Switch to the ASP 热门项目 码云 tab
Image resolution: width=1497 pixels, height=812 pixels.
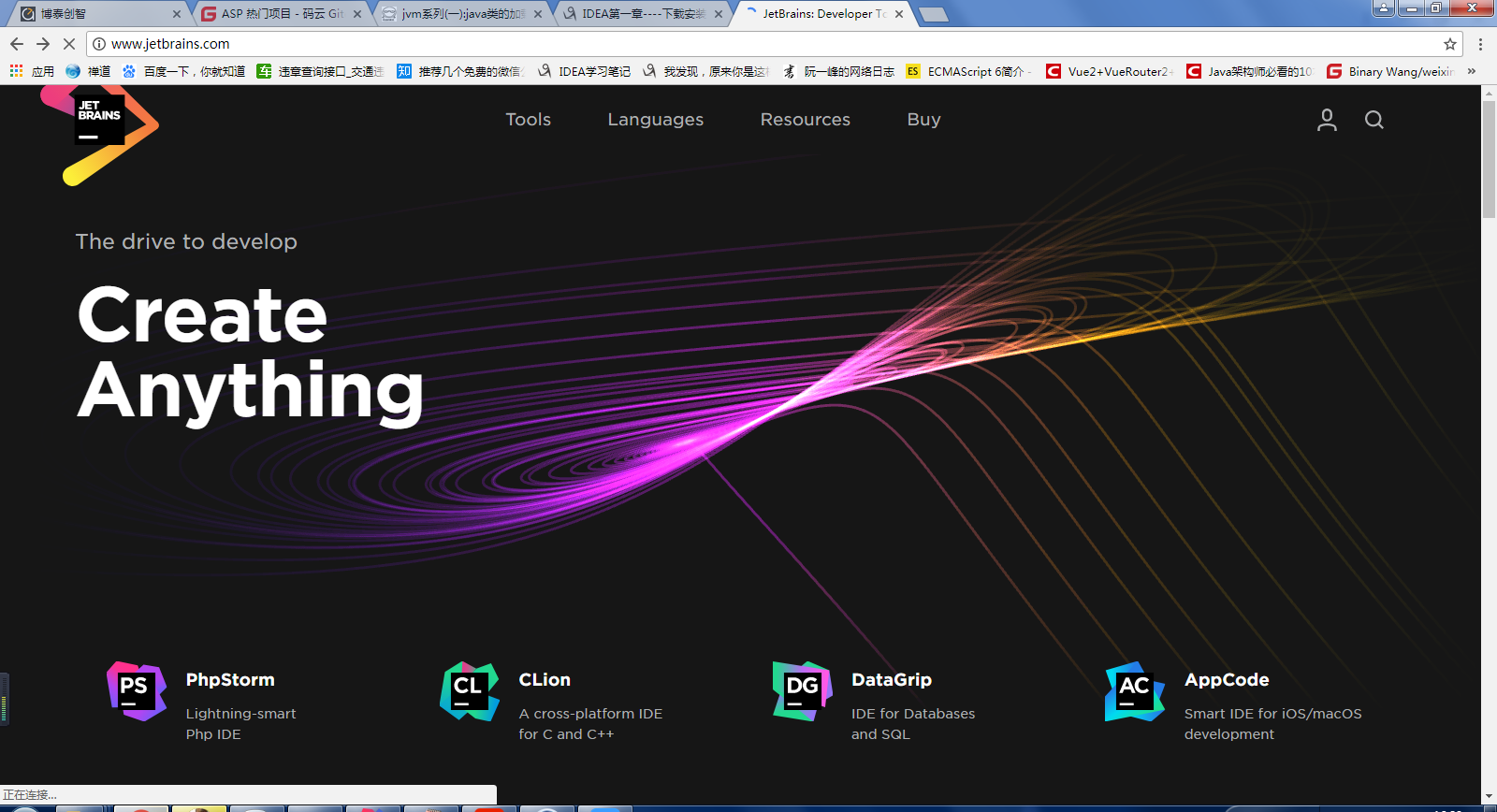coord(279,14)
